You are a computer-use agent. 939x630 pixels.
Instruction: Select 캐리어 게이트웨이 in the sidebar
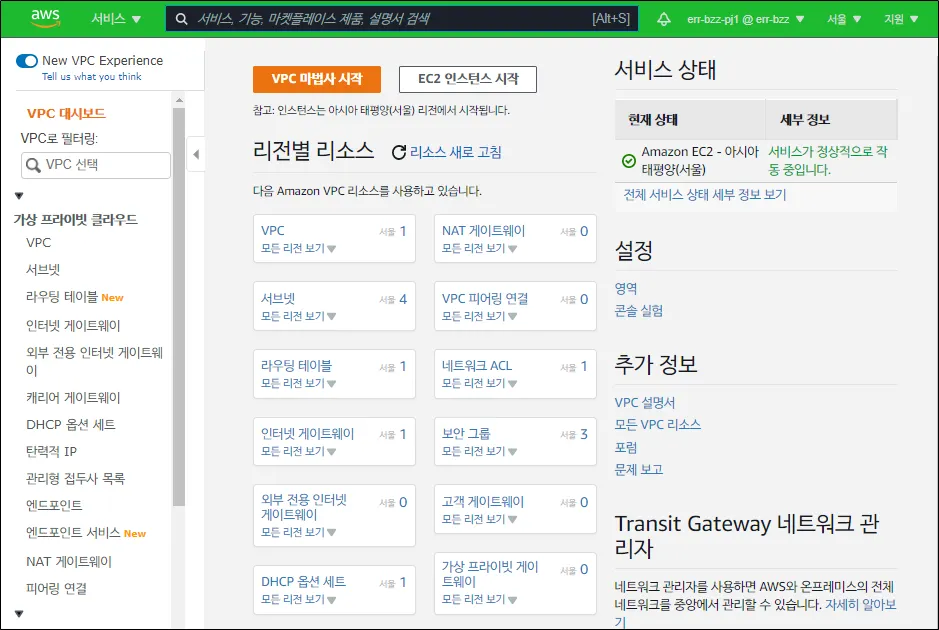pyautogui.click(x=73, y=398)
